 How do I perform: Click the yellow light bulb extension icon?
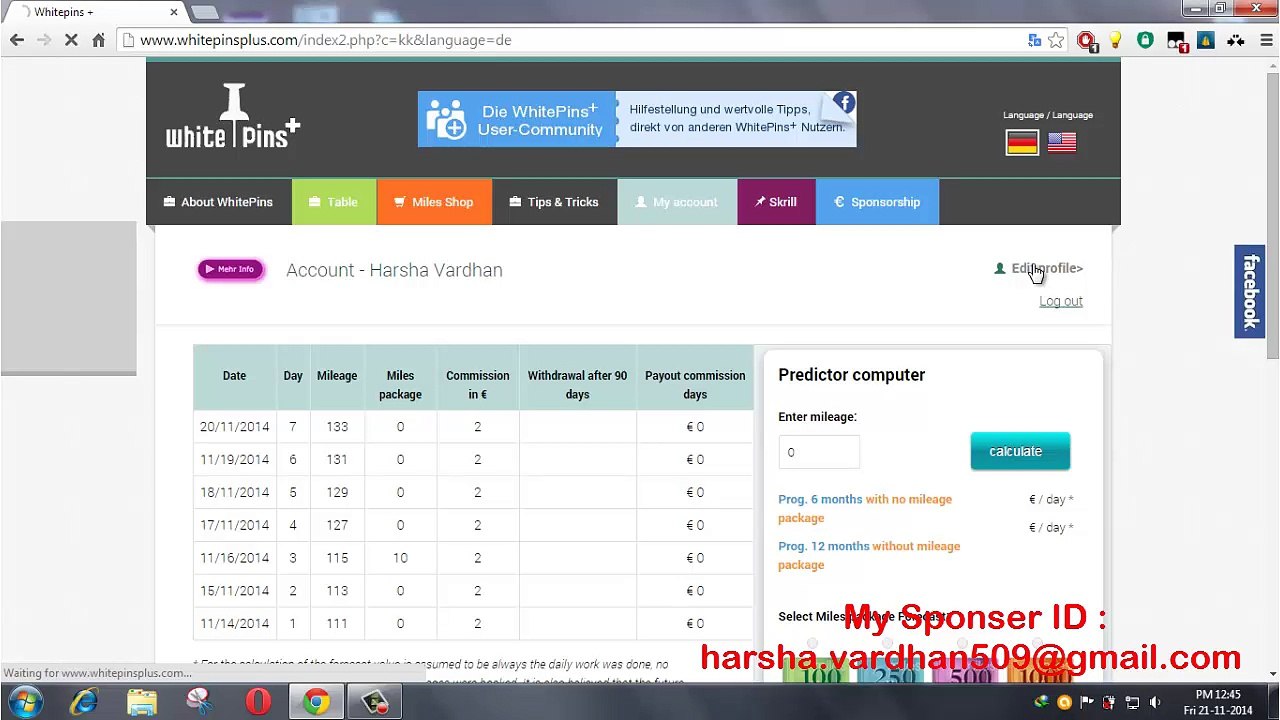click(x=1116, y=40)
